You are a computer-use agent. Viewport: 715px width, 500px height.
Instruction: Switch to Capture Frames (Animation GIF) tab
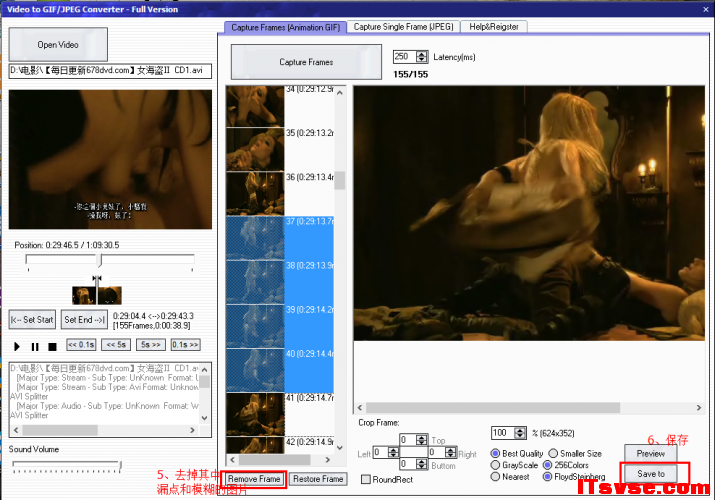coord(285,27)
